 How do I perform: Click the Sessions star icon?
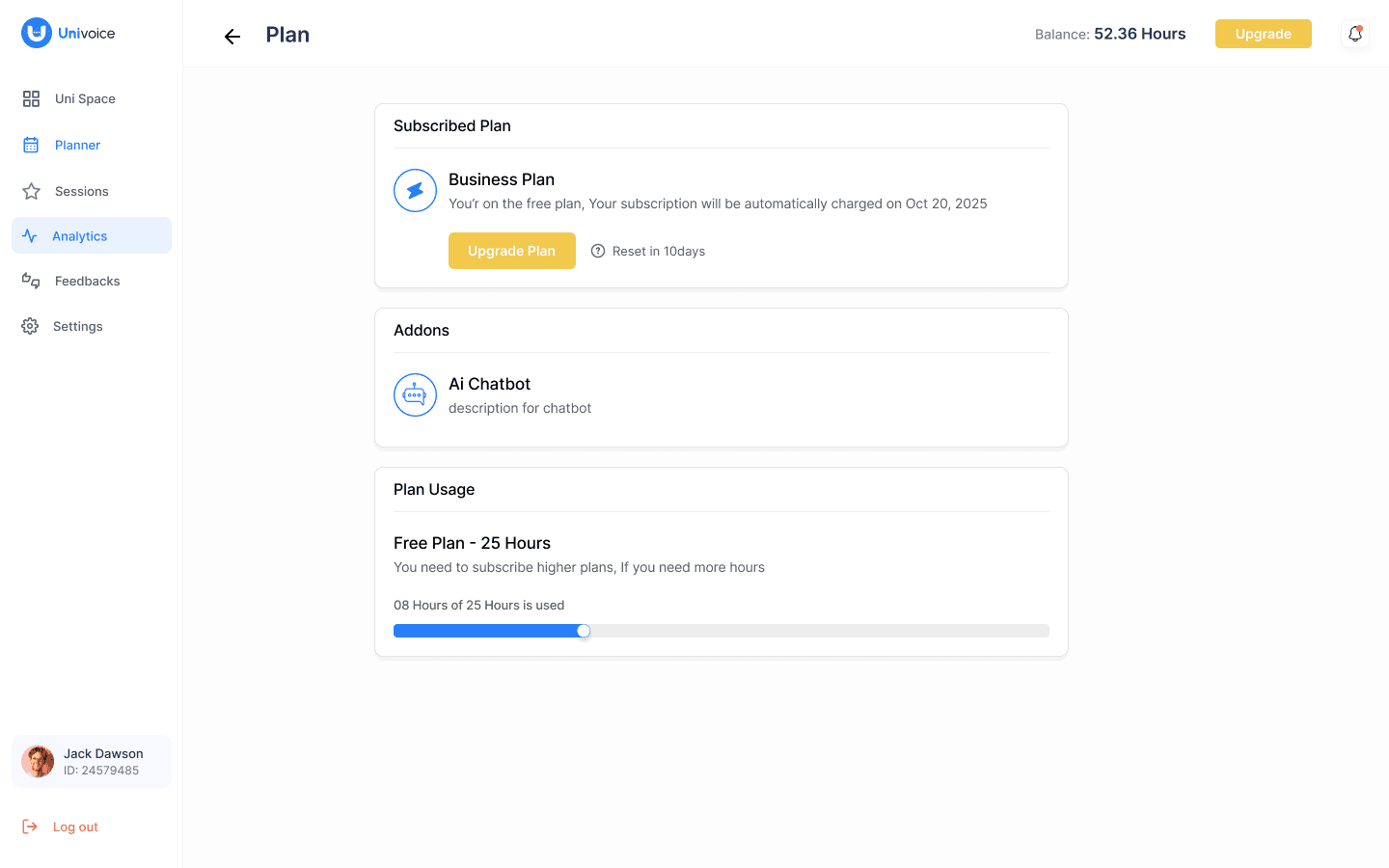point(31,191)
